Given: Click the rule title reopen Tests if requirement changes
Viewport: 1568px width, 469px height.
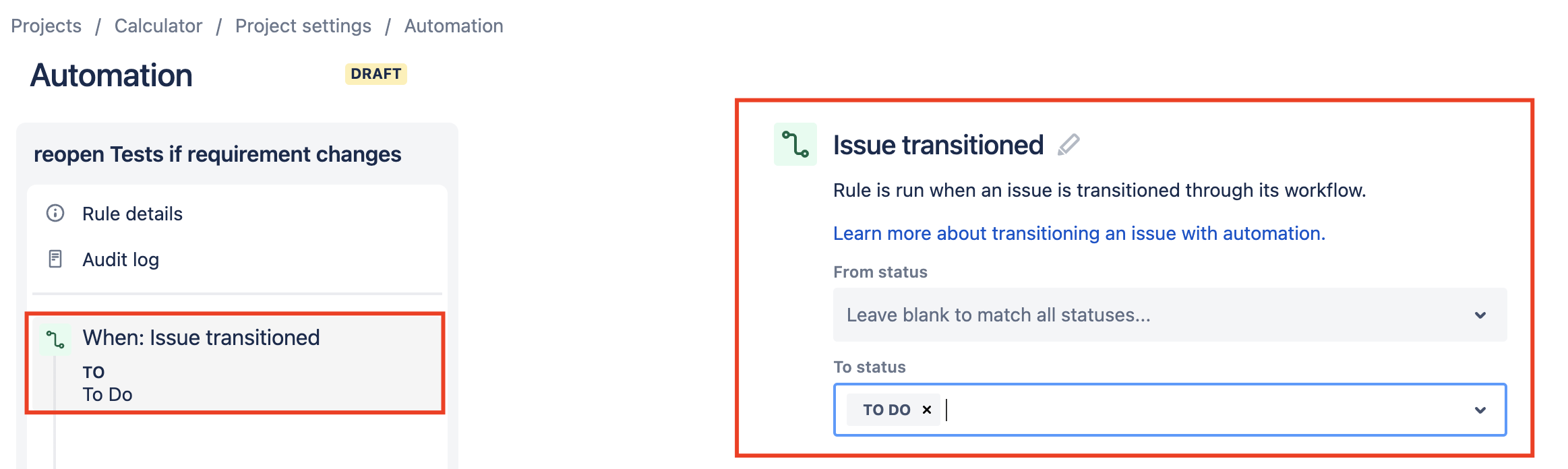Looking at the screenshot, I should 218,154.
